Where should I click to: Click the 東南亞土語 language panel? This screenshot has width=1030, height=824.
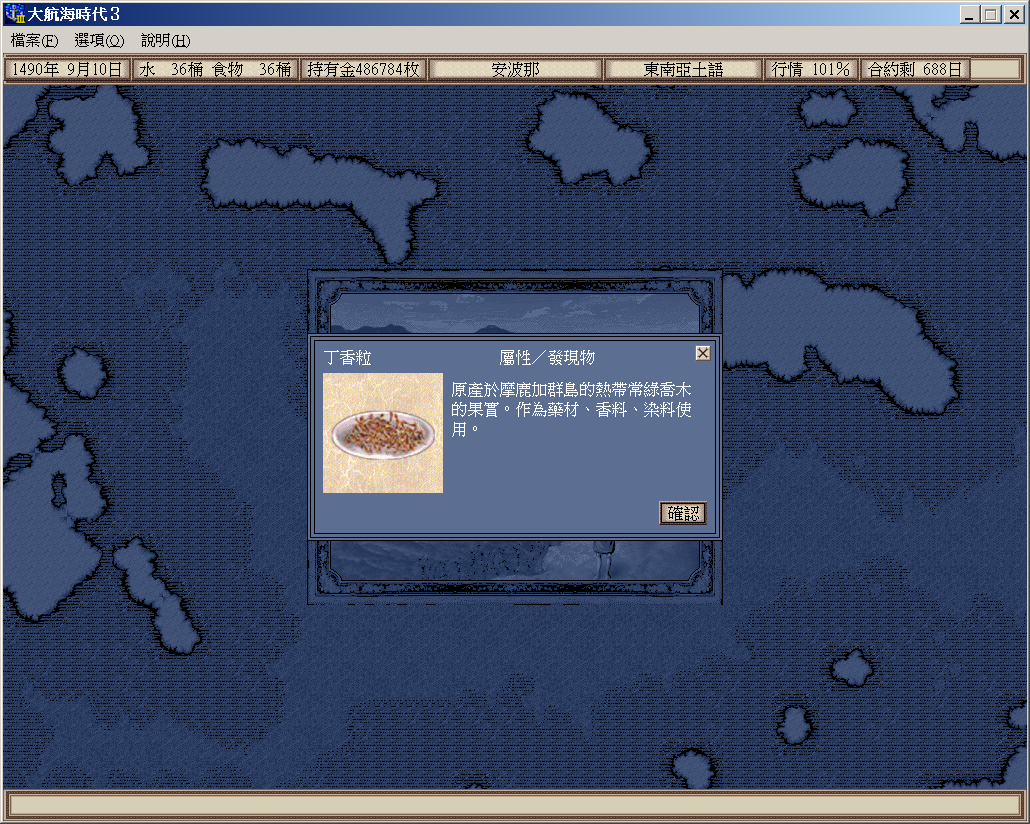coord(683,70)
